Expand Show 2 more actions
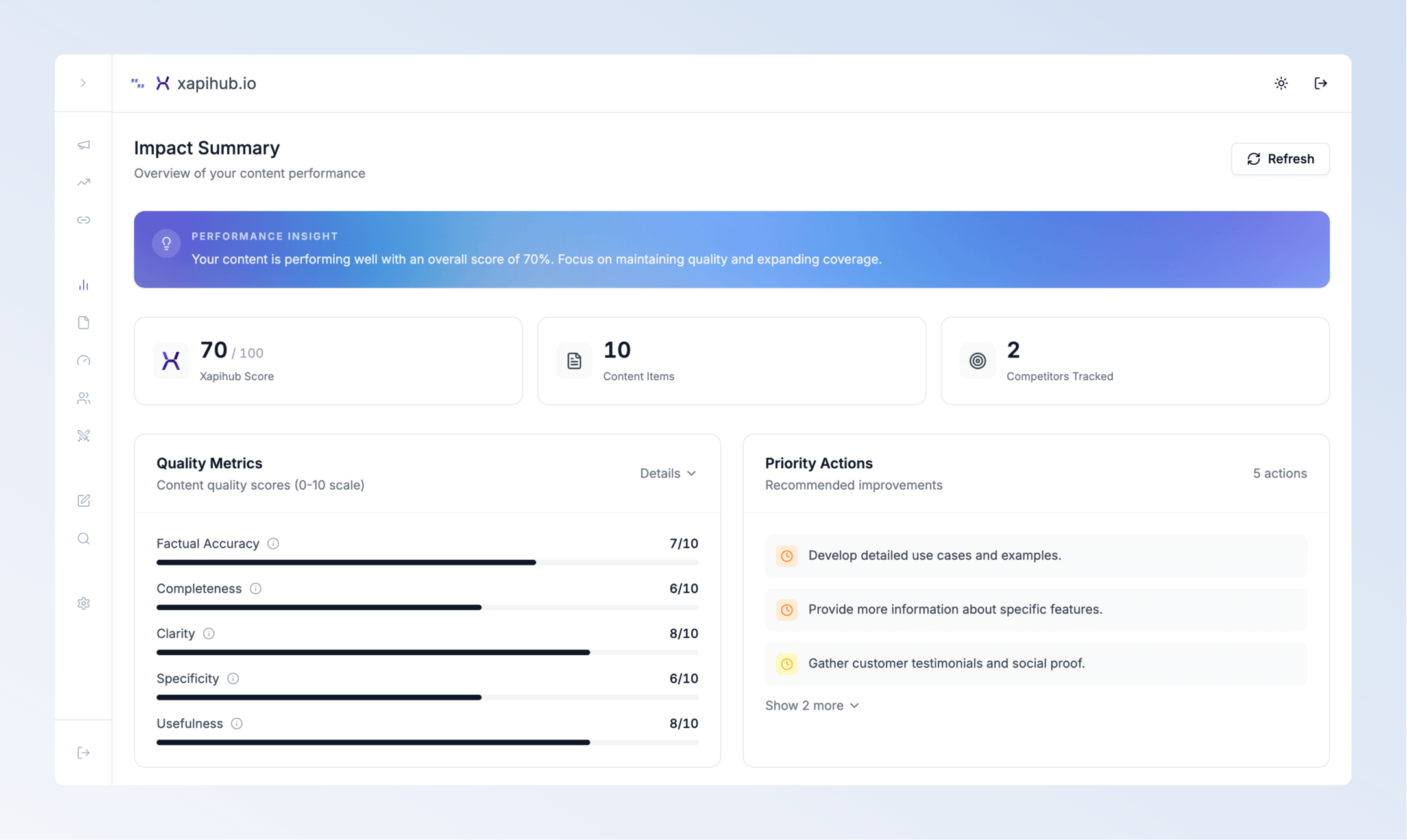Viewport: 1407px width, 840px height. (812, 706)
